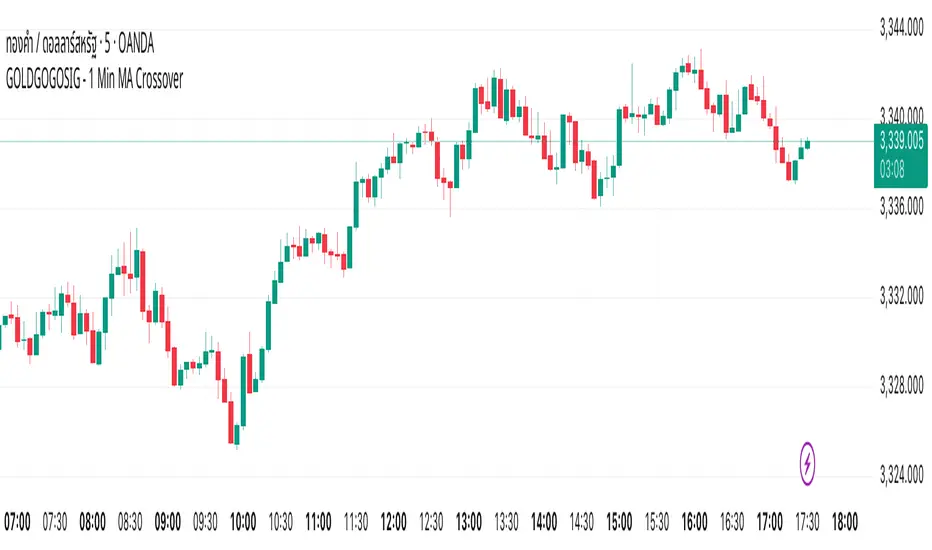
Task: Select the 3,344.000 price axis label
Action: (901, 28)
